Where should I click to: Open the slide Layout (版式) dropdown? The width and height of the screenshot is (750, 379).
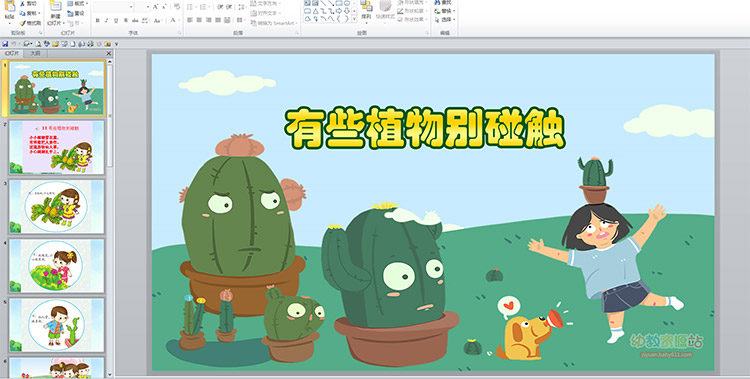point(77,3)
